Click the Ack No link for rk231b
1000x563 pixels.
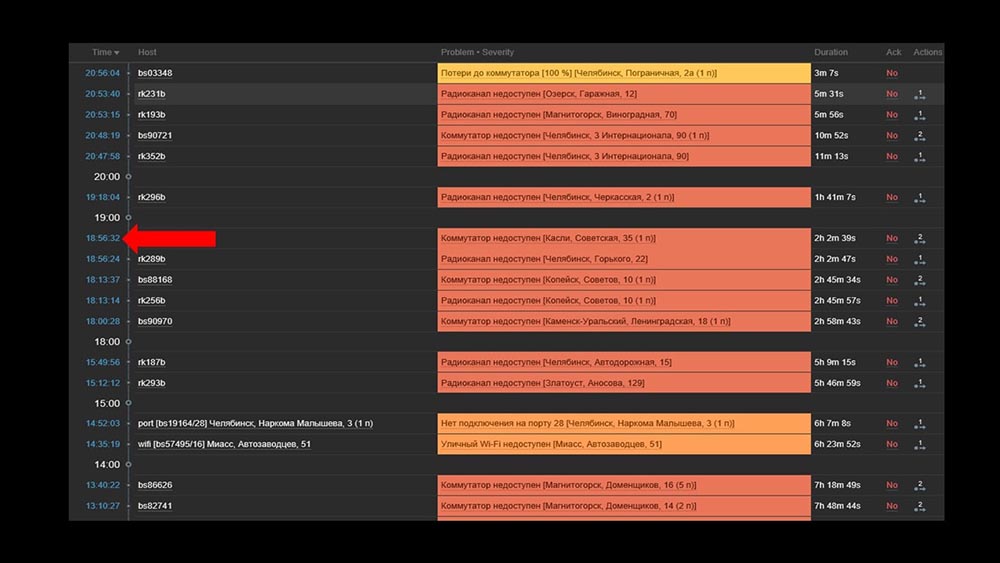(x=892, y=94)
